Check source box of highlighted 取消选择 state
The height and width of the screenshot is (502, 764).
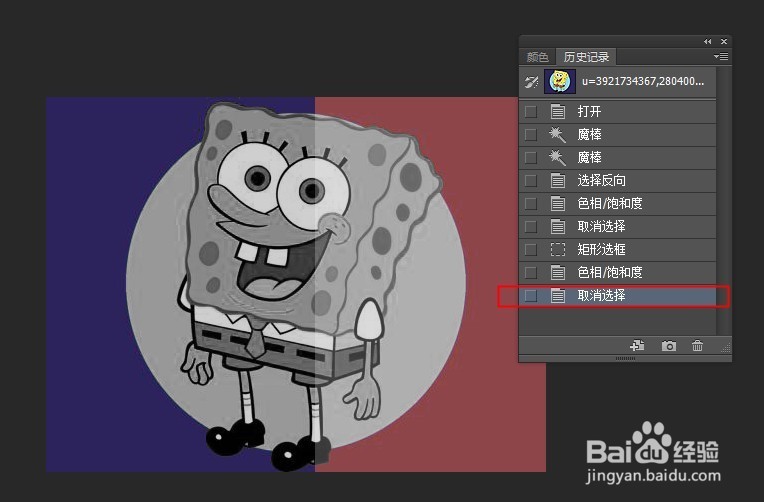click(x=531, y=295)
